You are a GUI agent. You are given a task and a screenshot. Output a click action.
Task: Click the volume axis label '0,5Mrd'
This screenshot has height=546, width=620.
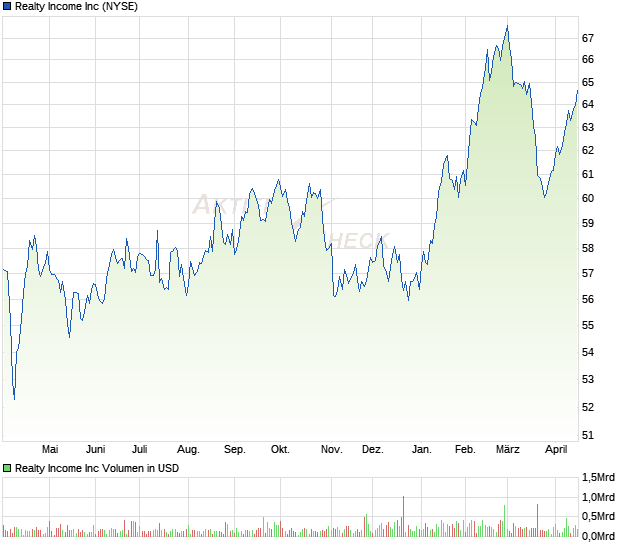click(598, 516)
